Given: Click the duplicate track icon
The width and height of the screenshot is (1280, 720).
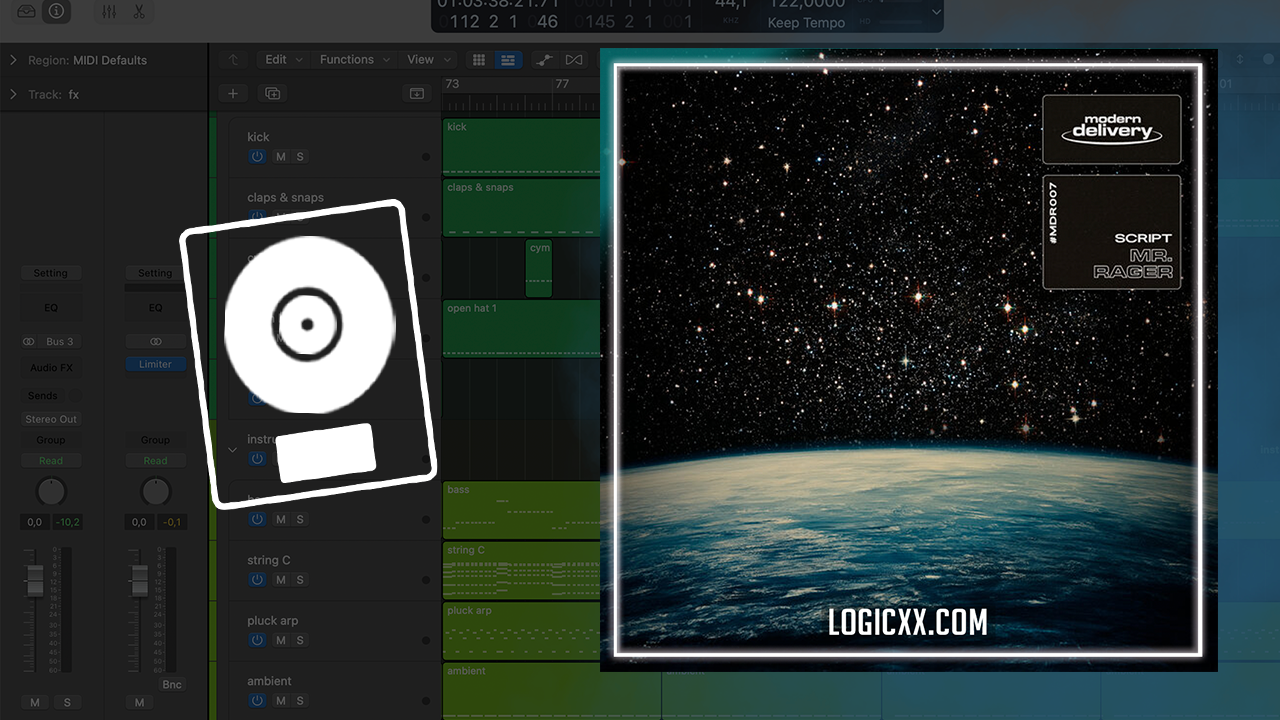Looking at the screenshot, I should click(271, 93).
